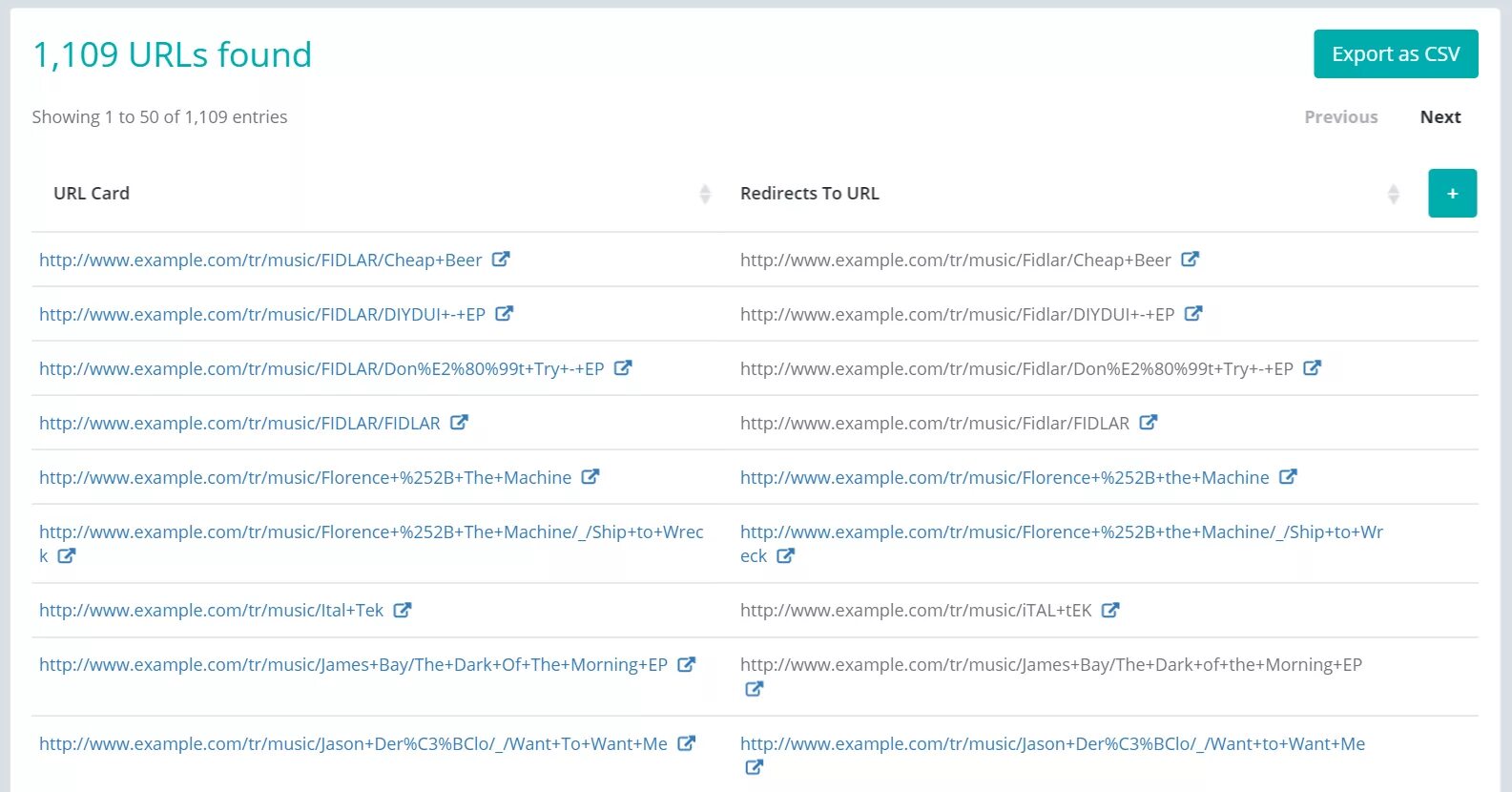
Task: Open external icon for James+Bay Dark+Of+The+Morning URL Card
Action: click(x=686, y=665)
